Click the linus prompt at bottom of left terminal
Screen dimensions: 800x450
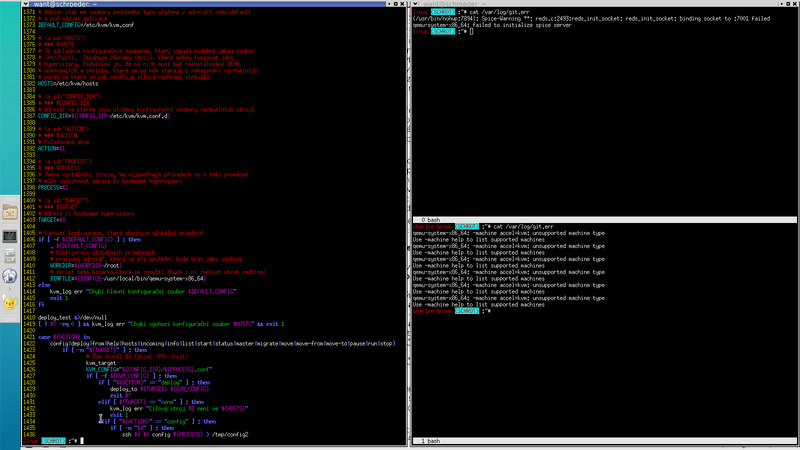(53, 441)
